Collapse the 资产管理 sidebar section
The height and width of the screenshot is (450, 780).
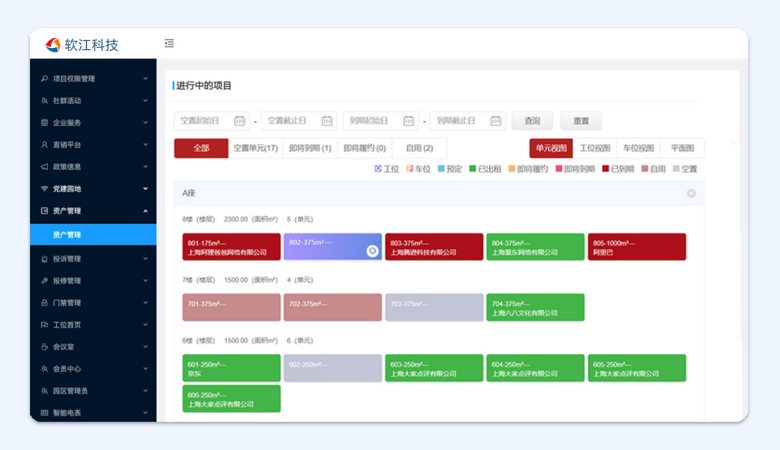coord(145,211)
